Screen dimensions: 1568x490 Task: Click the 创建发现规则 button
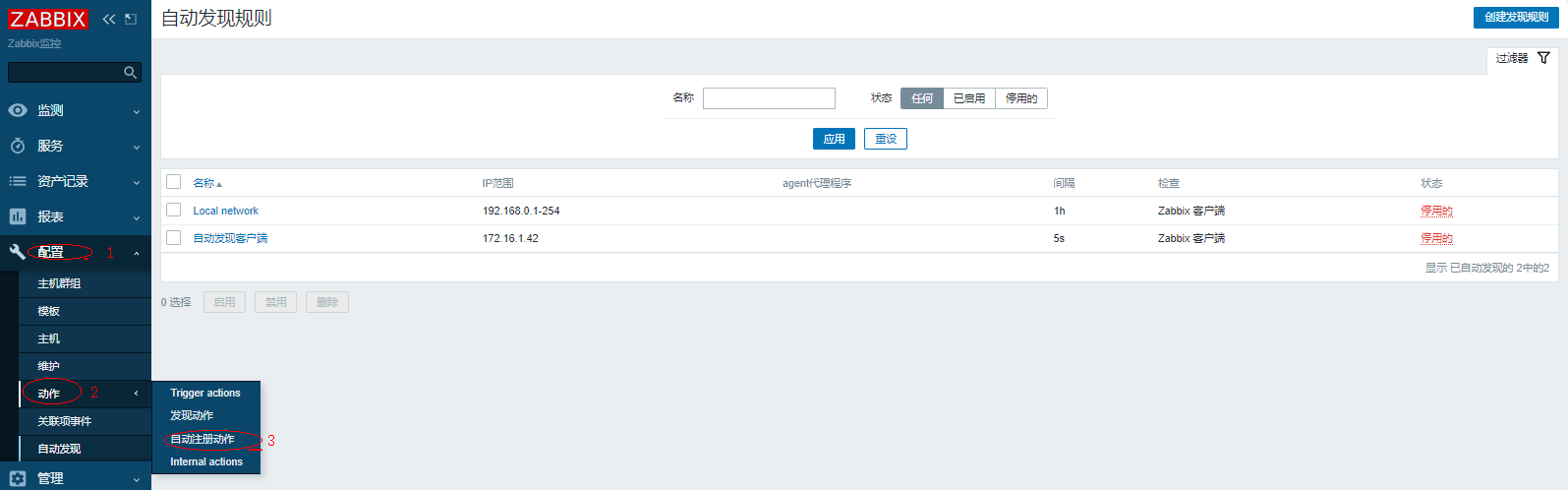(x=1515, y=17)
